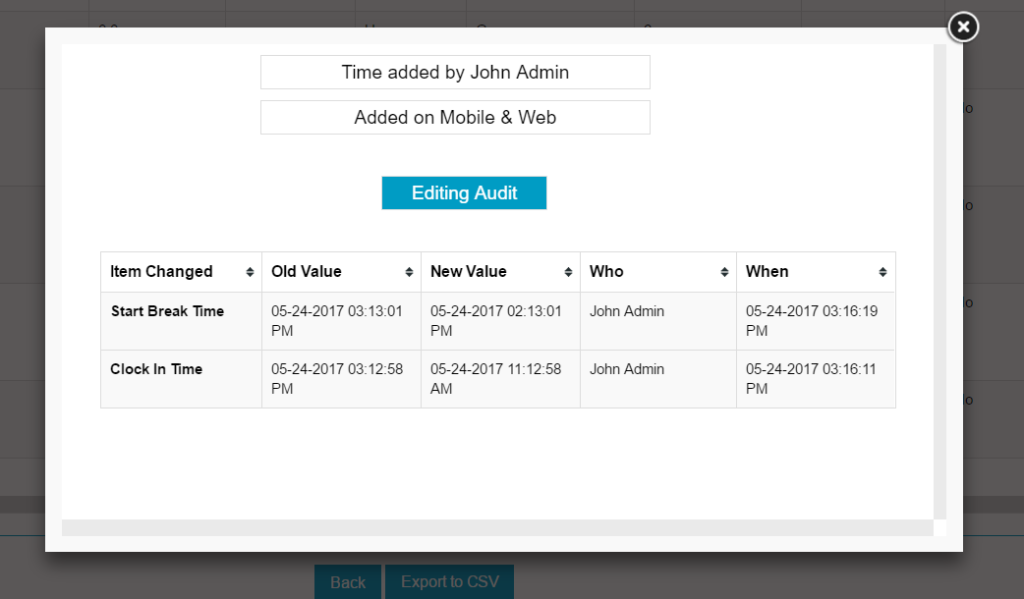1024x599 pixels.
Task: Sort by Who column arrows
Action: click(724, 272)
